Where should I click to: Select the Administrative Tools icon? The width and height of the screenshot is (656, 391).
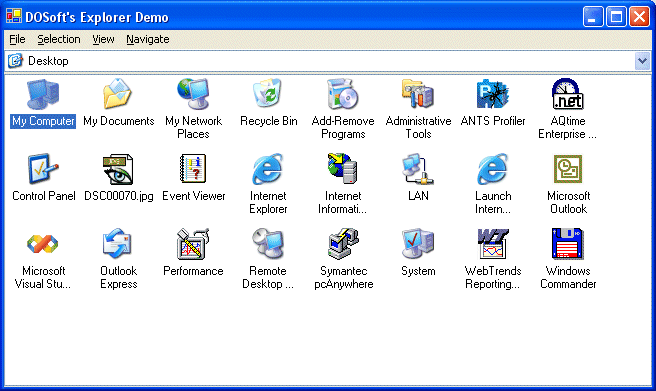pyautogui.click(x=418, y=94)
